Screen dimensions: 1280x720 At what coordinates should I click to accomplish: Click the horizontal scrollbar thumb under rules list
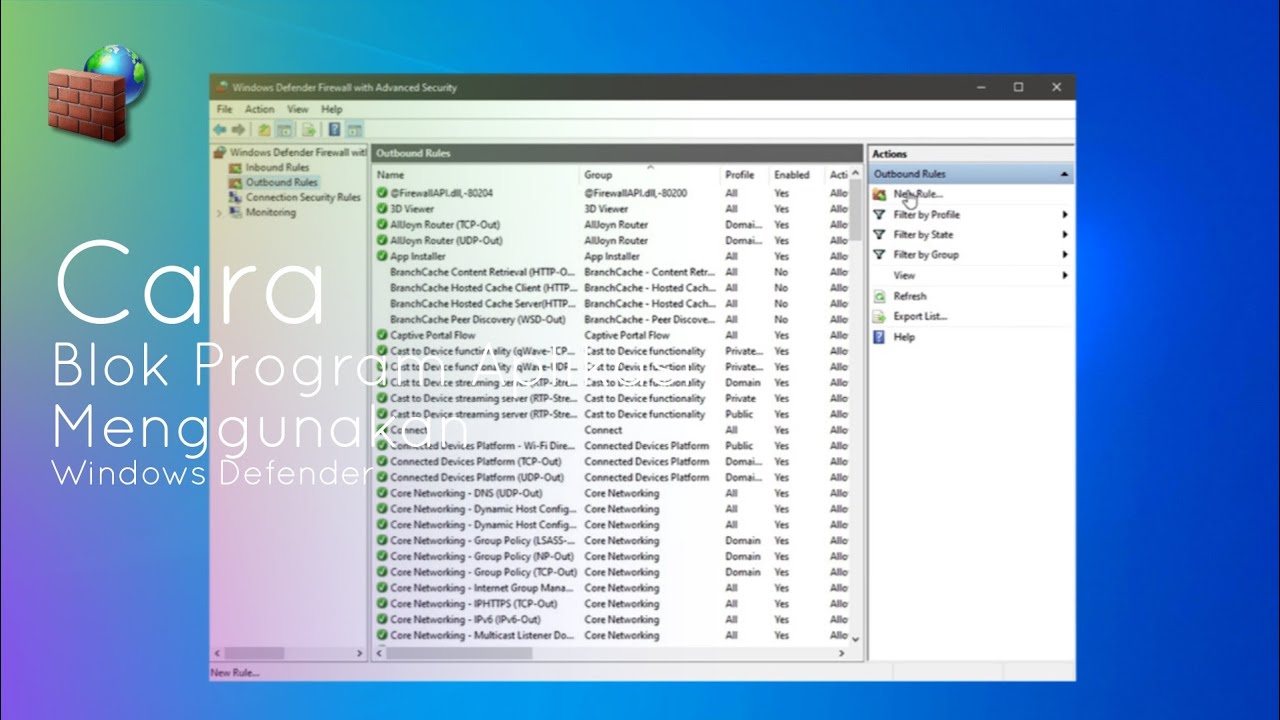[459, 653]
